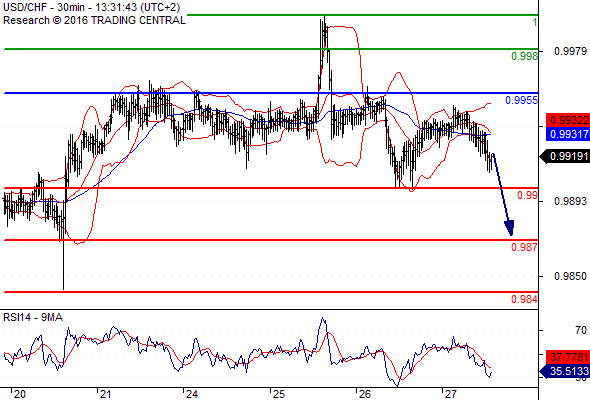Click the red 0.984 support label
Viewport: 590px width, 400px height.
pos(525,299)
